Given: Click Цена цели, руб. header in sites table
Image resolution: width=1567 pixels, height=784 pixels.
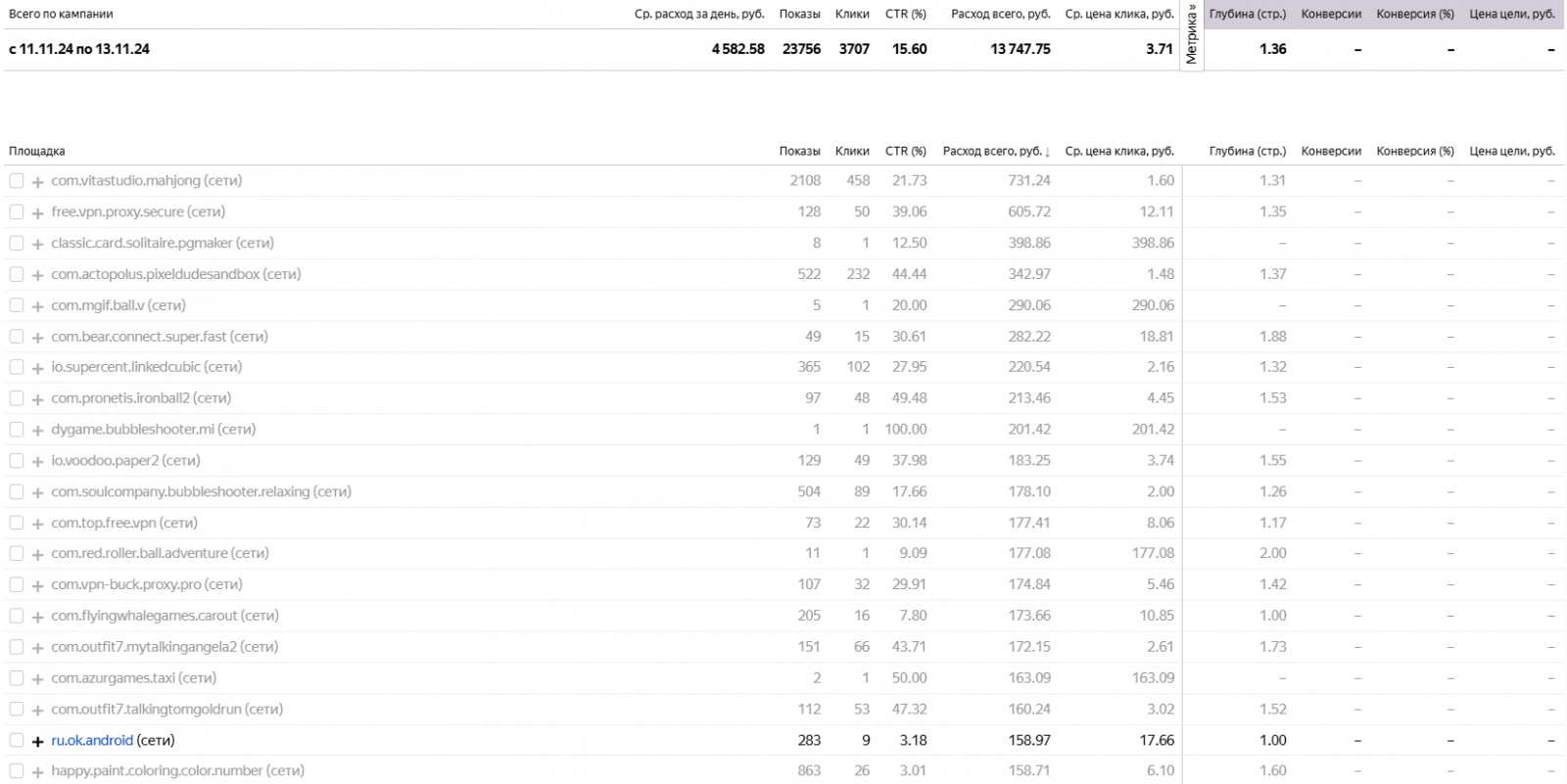Looking at the screenshot, I should (x=1512, y=151).
